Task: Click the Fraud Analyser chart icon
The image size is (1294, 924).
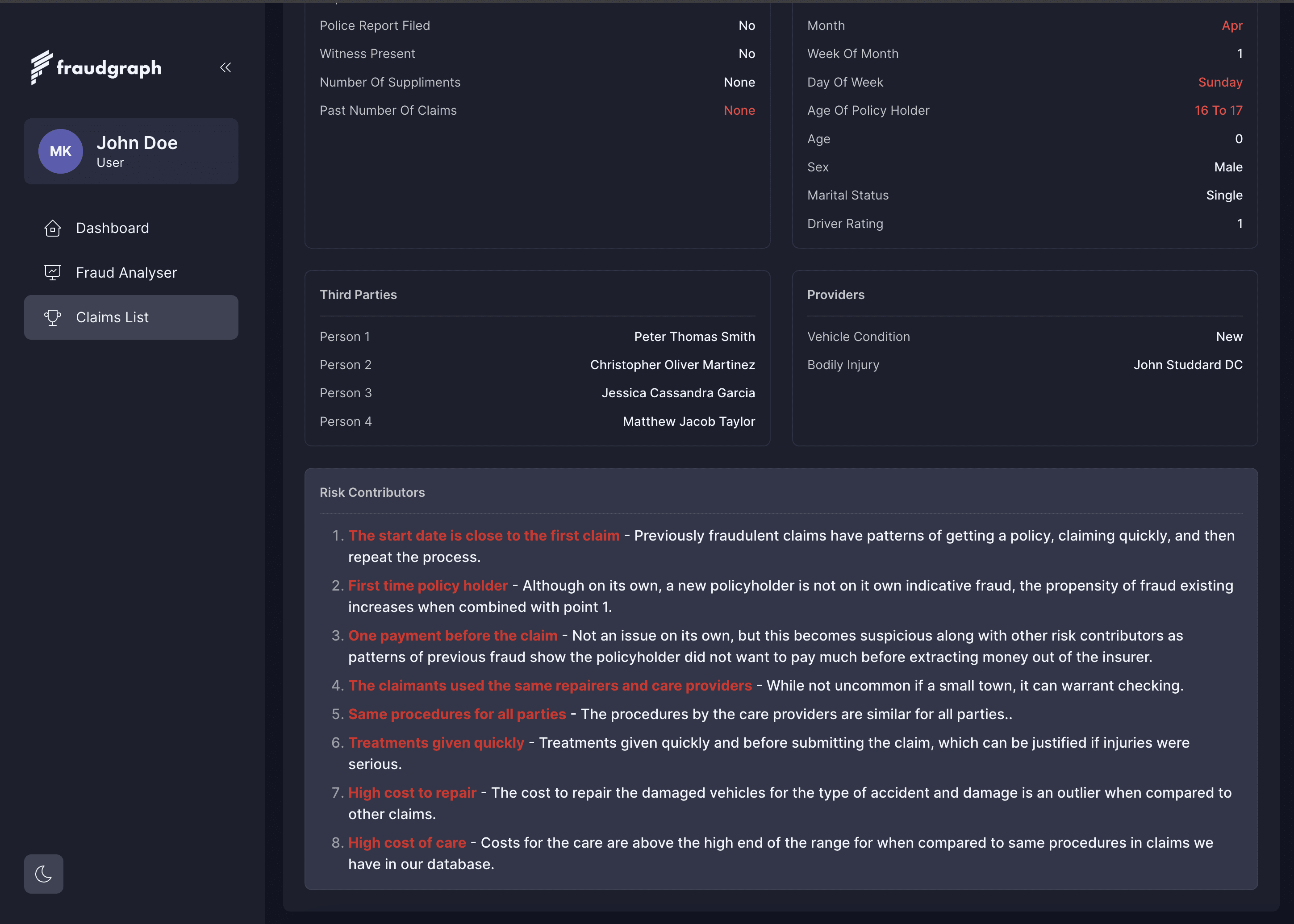Action: 52,273
